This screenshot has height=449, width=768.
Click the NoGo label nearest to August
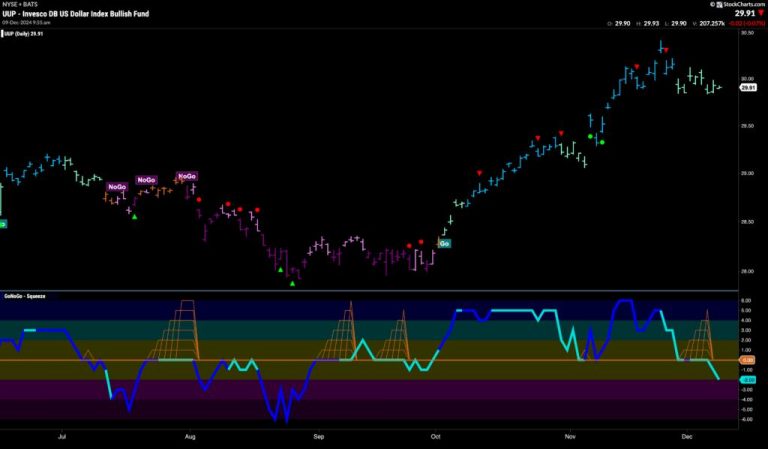coord(187,176)
